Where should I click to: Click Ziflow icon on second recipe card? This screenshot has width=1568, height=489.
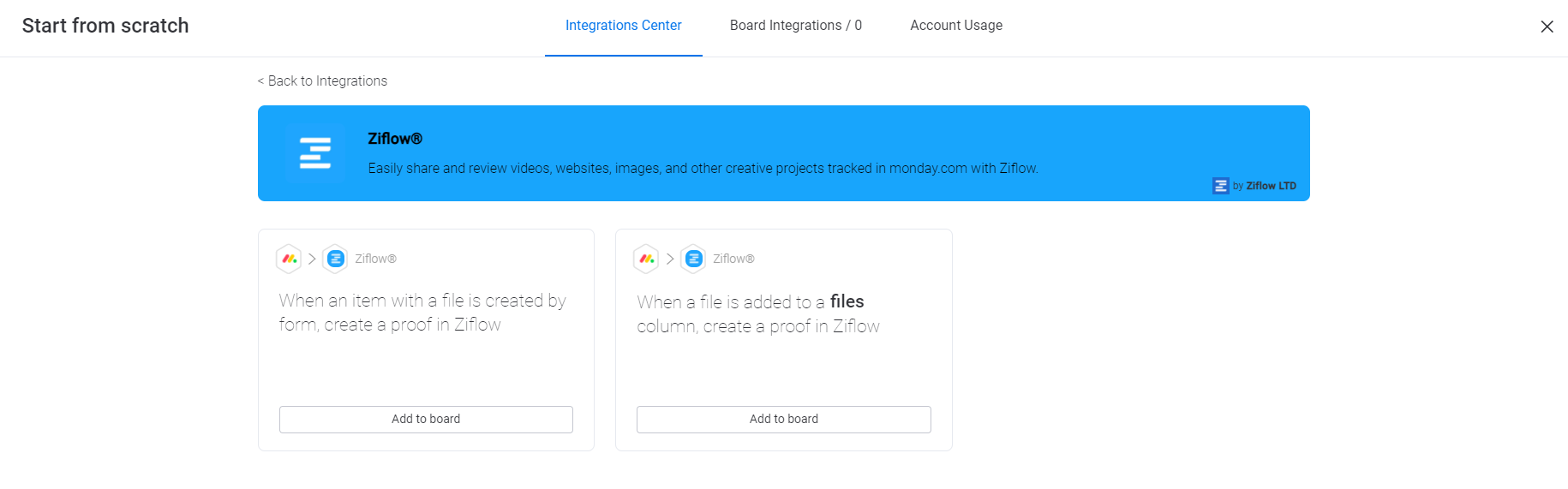coord(694,259)
